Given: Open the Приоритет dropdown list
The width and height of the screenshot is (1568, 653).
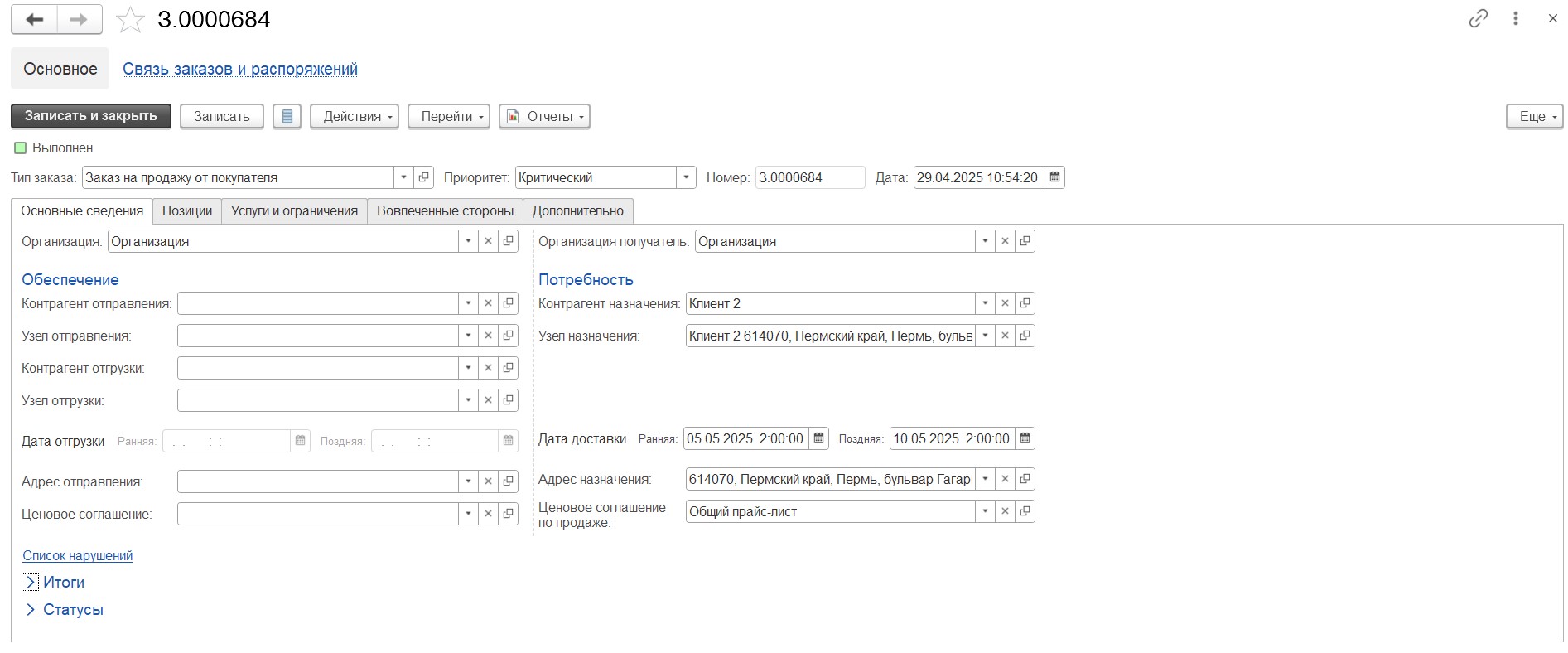Looking at the screenshot, I should coord(686,177).
